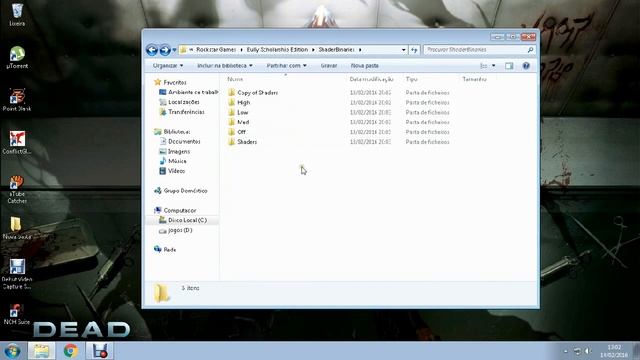Click the network tray icon

click(x=577, y=351)
